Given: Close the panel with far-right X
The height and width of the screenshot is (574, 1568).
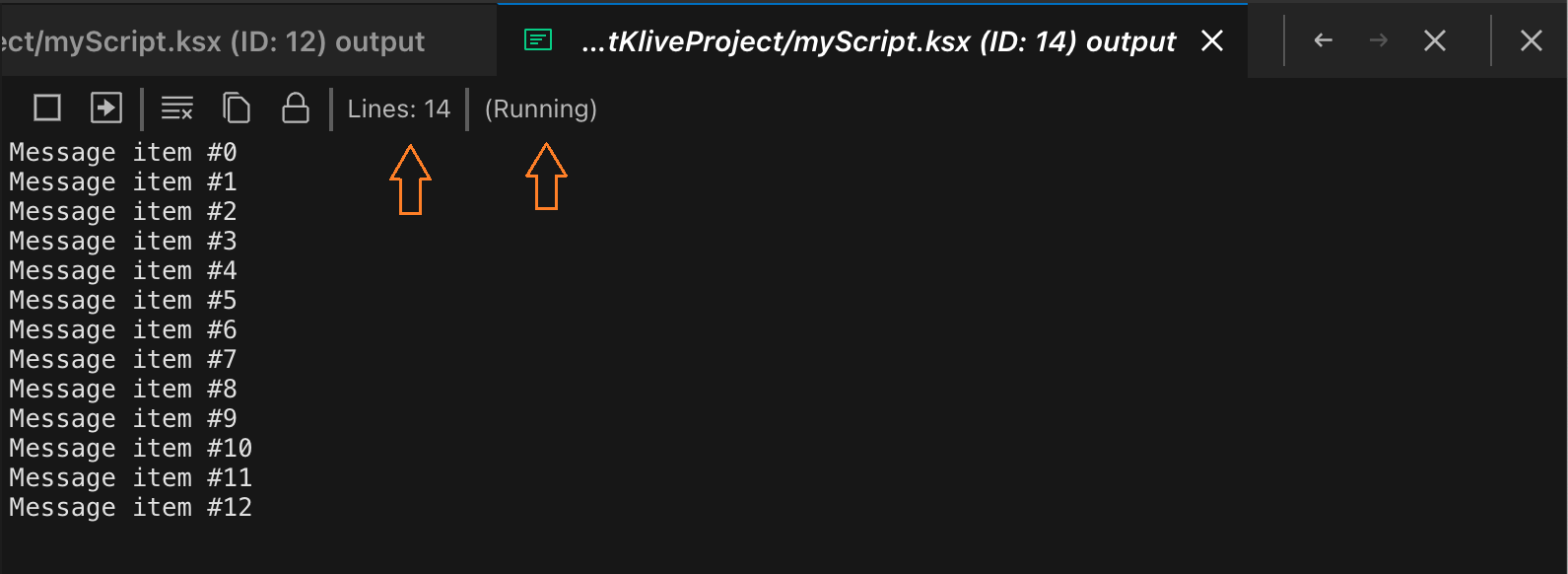Looking at the screenshot, I should pyautogui.click(x=1532, y=40).
